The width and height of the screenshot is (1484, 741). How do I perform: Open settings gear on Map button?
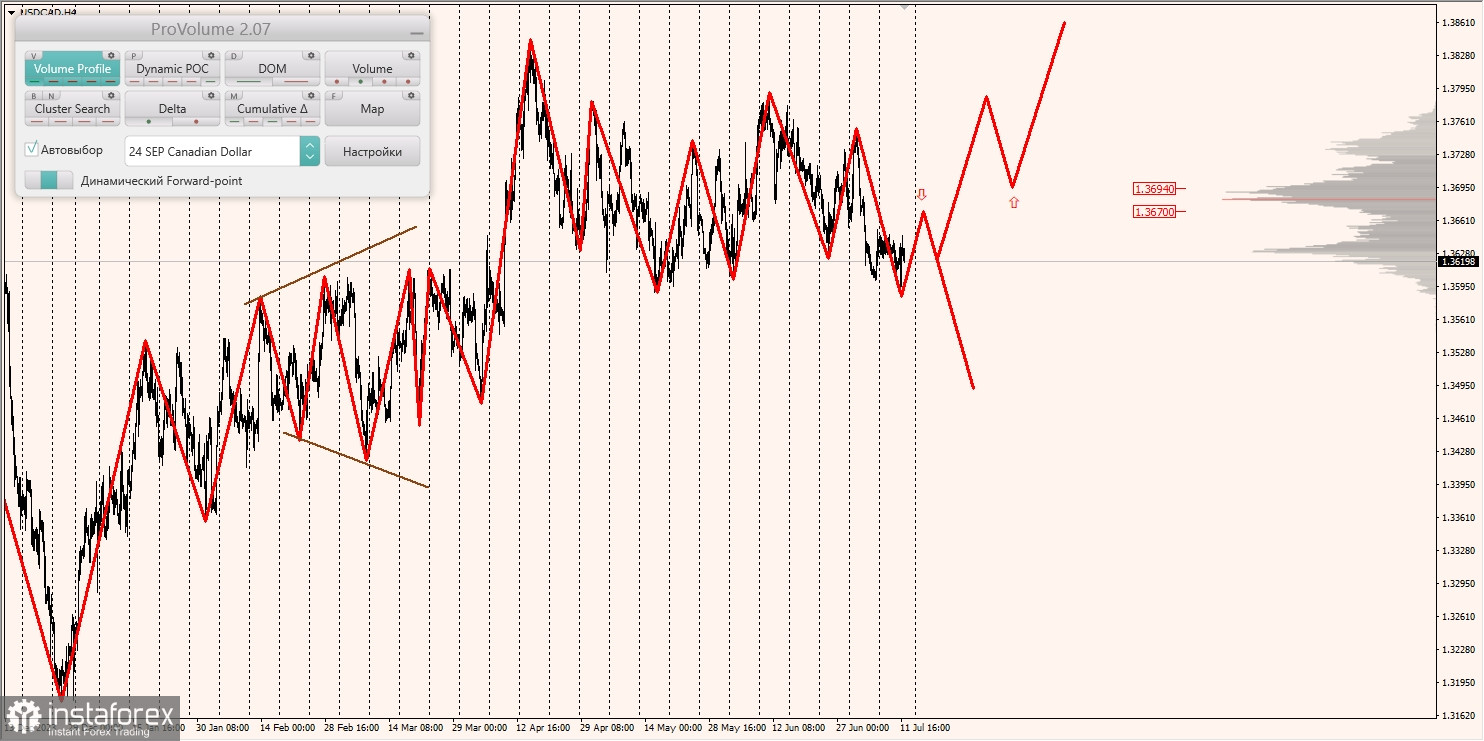tap(411, 95)
